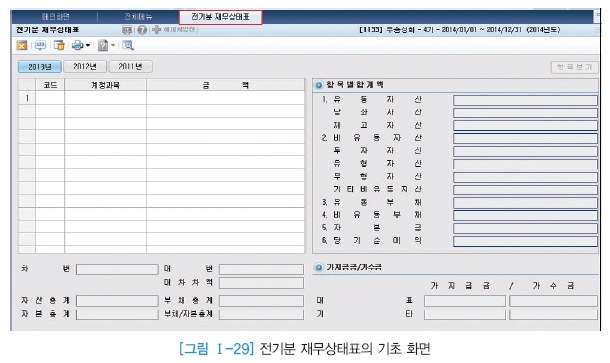Click the 부채/자본총계 field
The image size is (610, 363).
[x=261, y=314]
